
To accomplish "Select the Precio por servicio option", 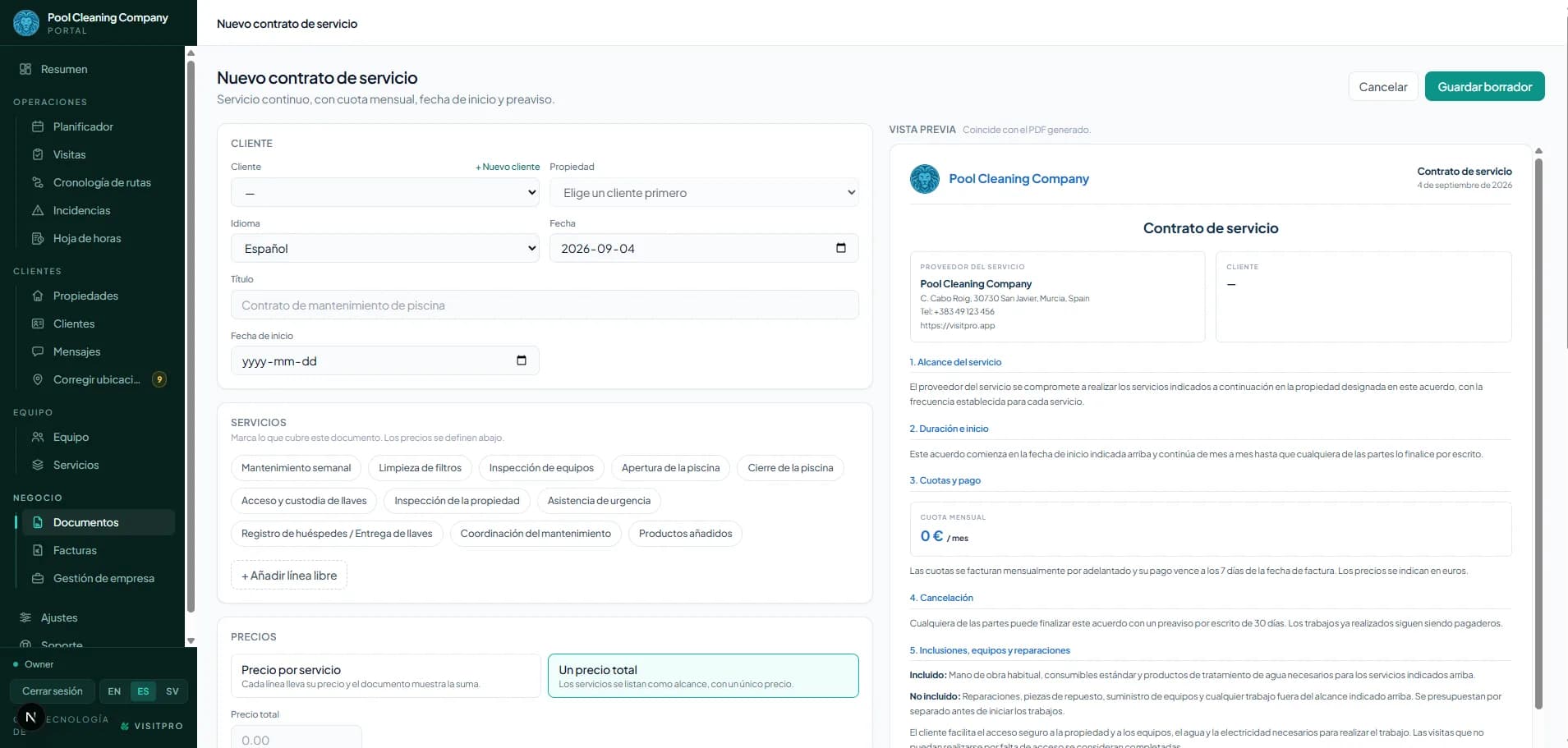I will pyautogui.click(x=385, y=676).
